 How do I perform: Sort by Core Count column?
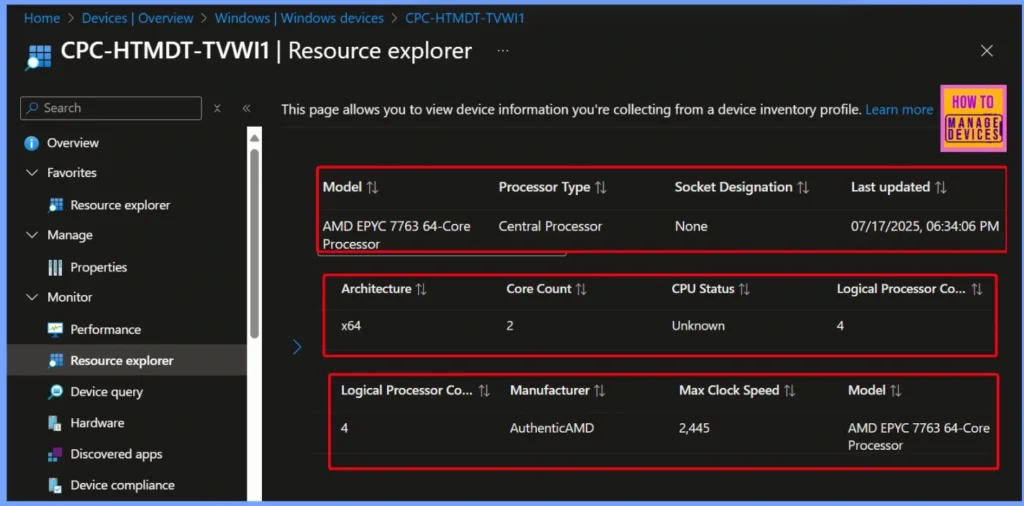pos(581,289)
